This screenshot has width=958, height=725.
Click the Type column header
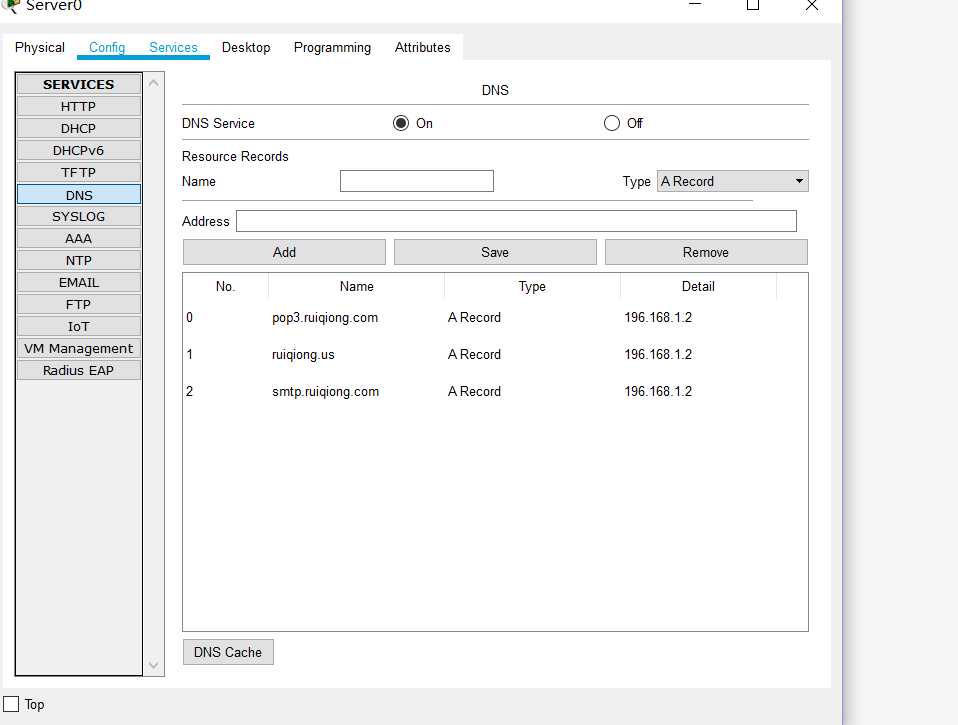point(532,286)
